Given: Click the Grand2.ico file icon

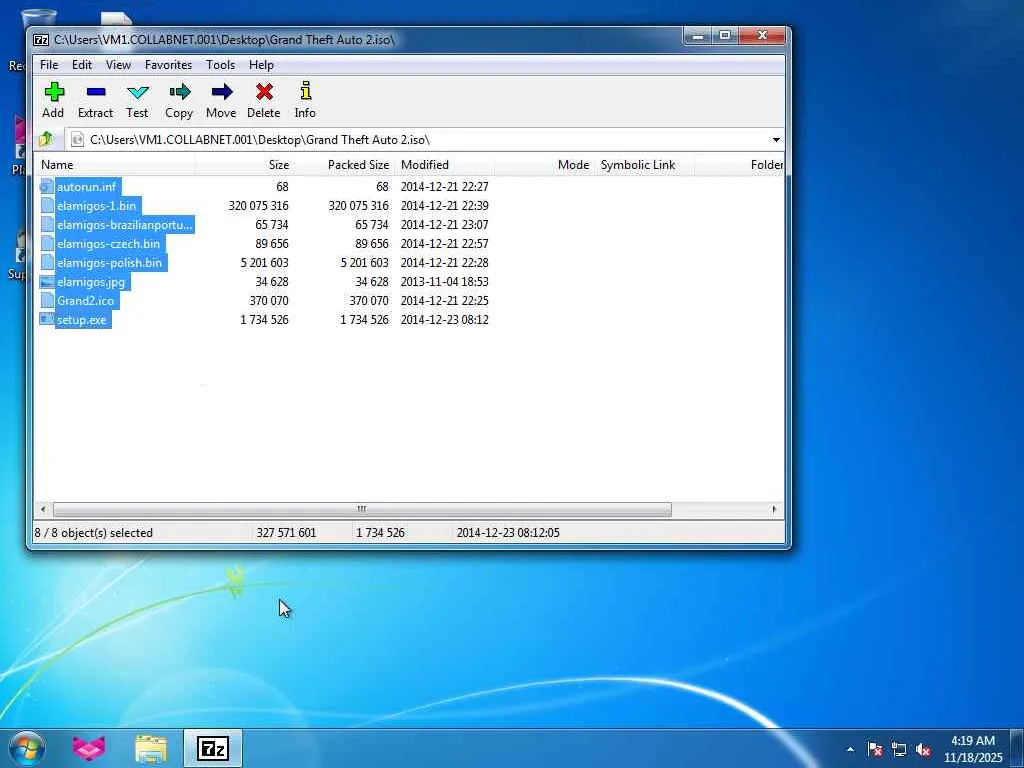Looking at the screenshot, I should click(46, 301).
